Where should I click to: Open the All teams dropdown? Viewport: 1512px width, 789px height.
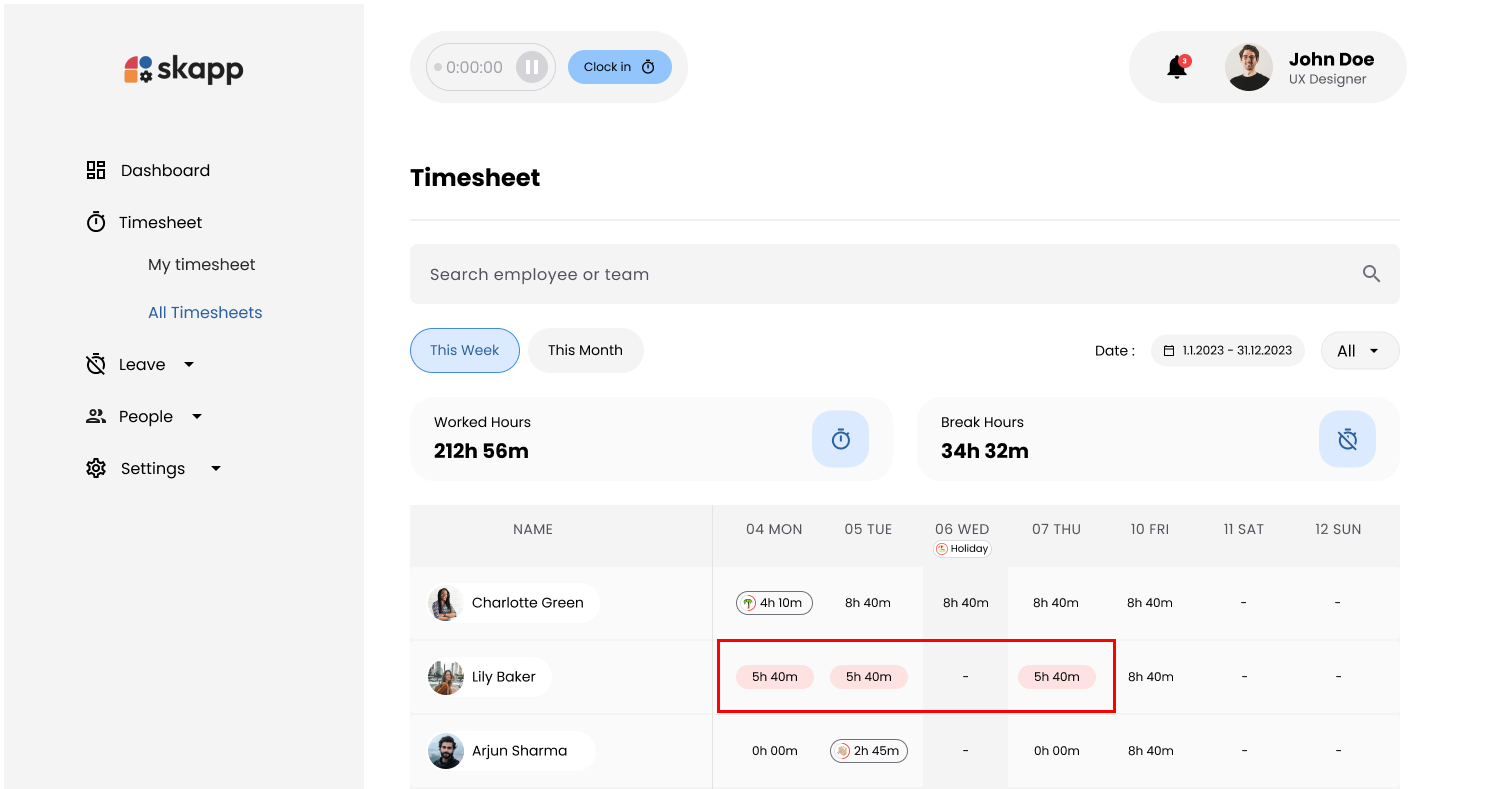(x=1359, y=350)
